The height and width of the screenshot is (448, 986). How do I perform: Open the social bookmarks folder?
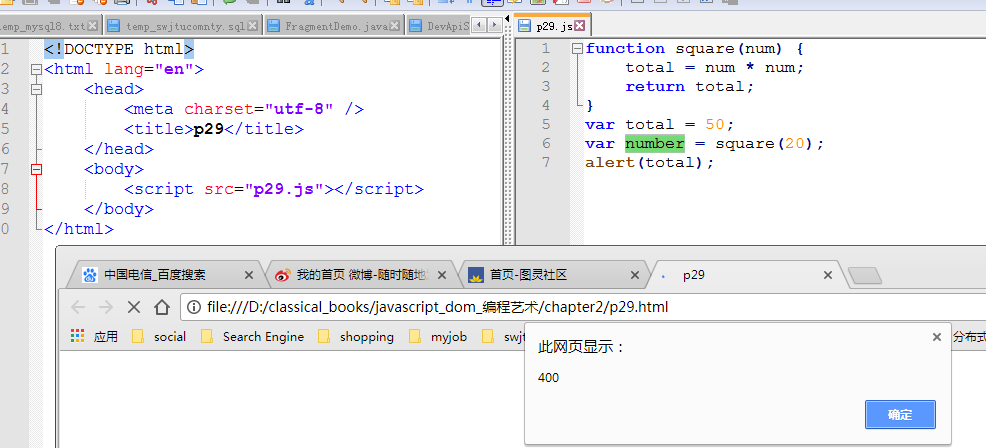[160, 337]
